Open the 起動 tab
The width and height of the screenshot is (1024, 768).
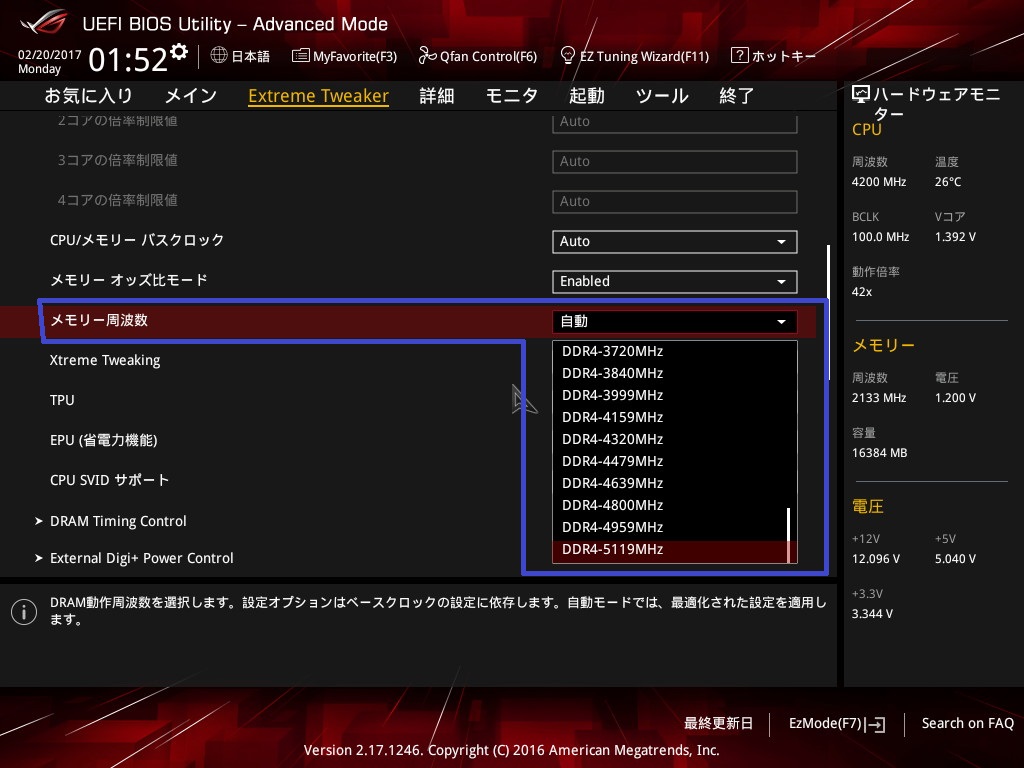click(586, 96)
